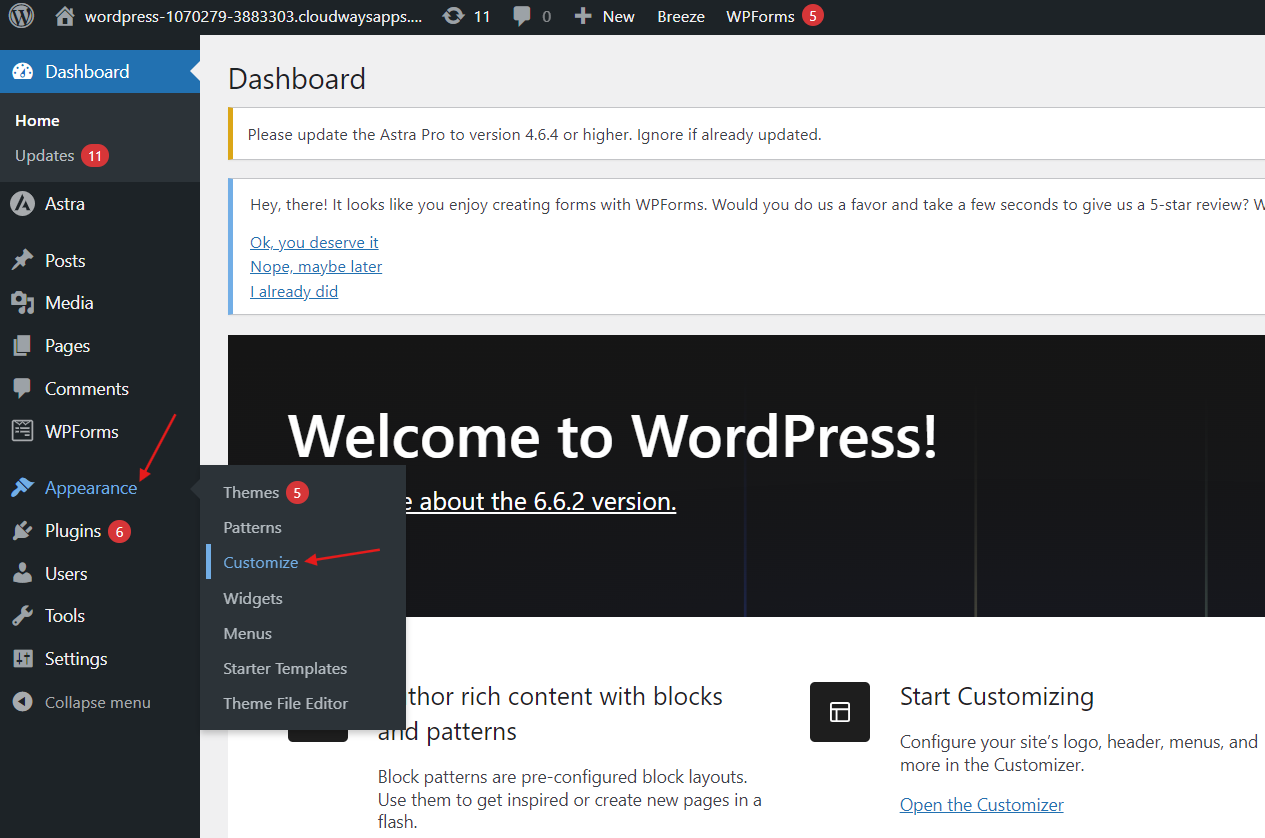Open the Astra theme menu icon
Image resolution: width=1265 pixels, height=838 pixels.
click(x=22, y=203)
